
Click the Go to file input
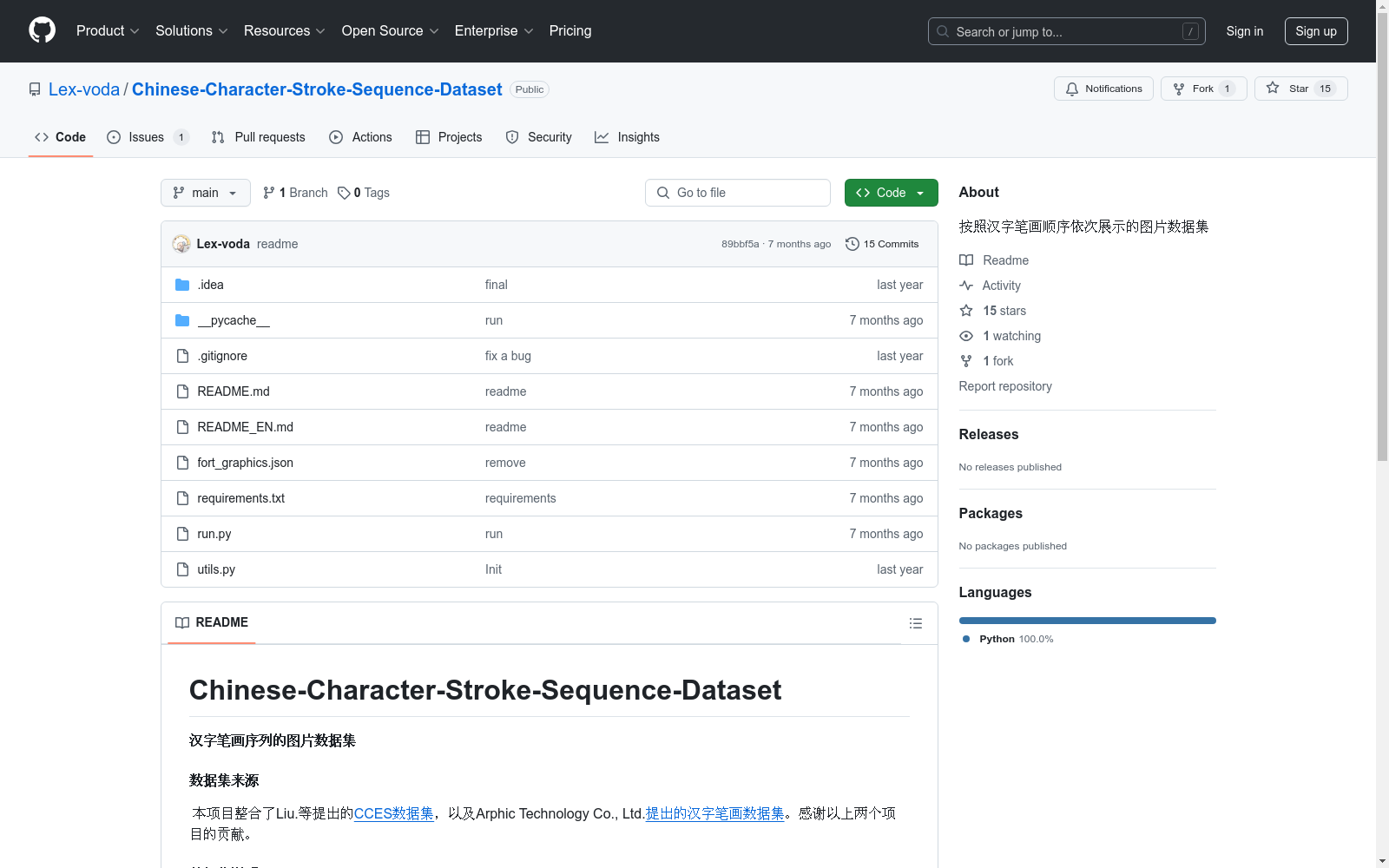(738, 193)
